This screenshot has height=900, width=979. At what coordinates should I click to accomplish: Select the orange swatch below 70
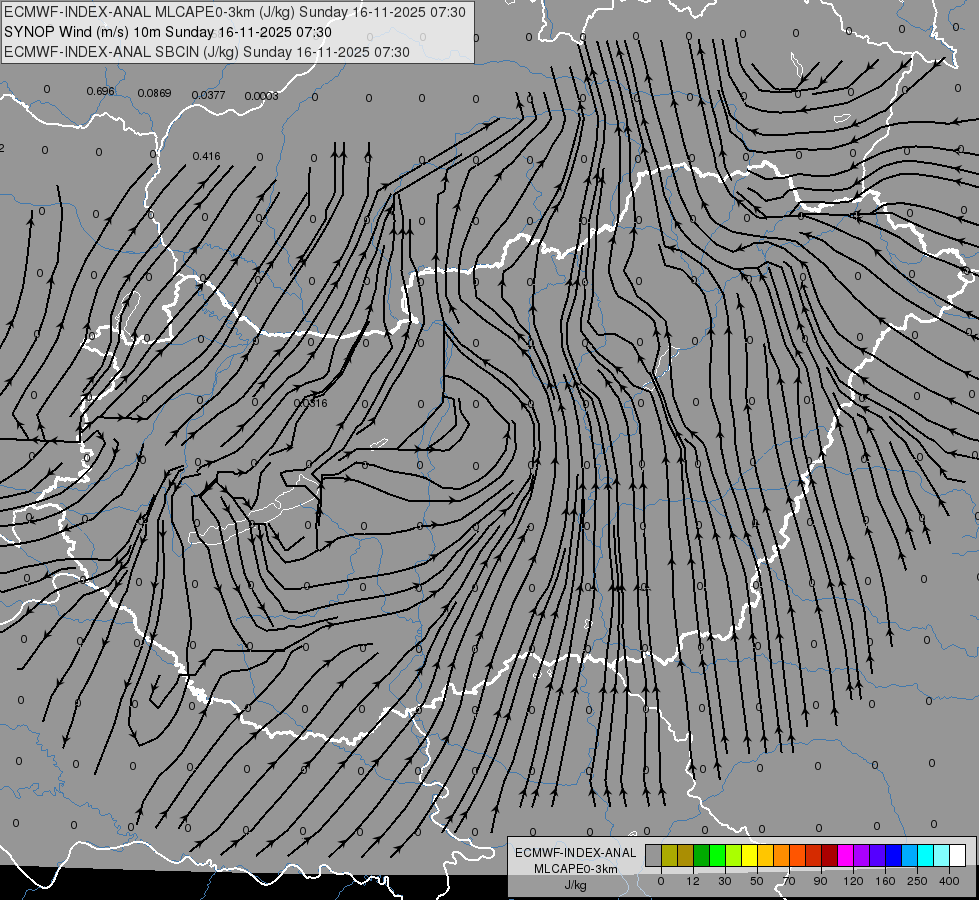click(x=782, y=855)
